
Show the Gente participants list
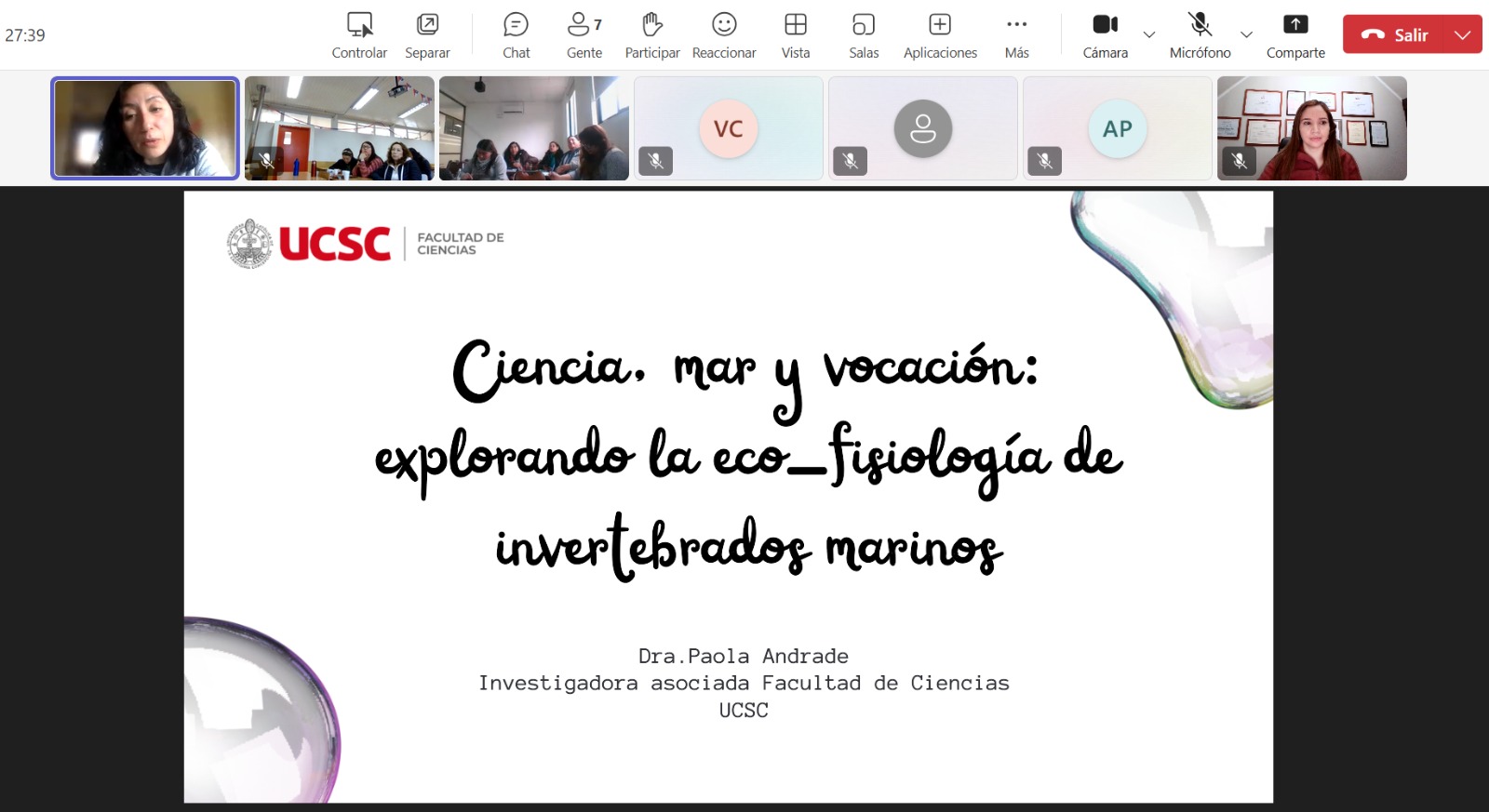click(x=584, y=35)
